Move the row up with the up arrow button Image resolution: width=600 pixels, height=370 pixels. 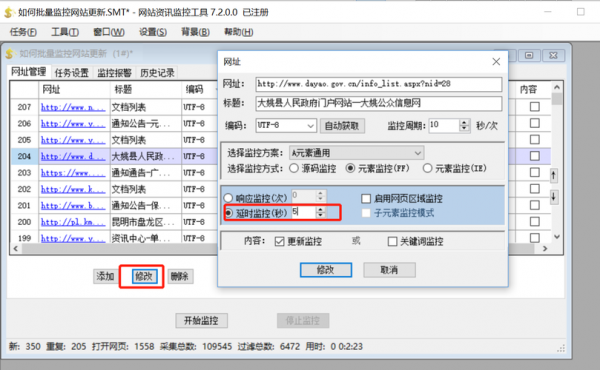coord(554,176)
